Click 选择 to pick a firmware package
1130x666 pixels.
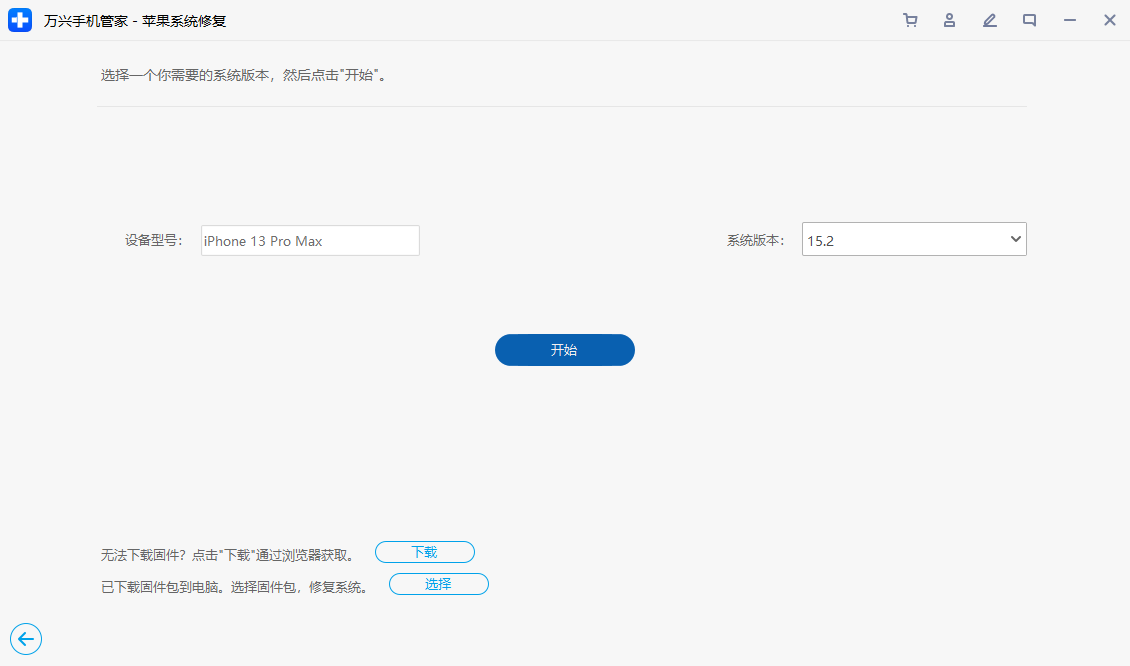pos(438,584)
